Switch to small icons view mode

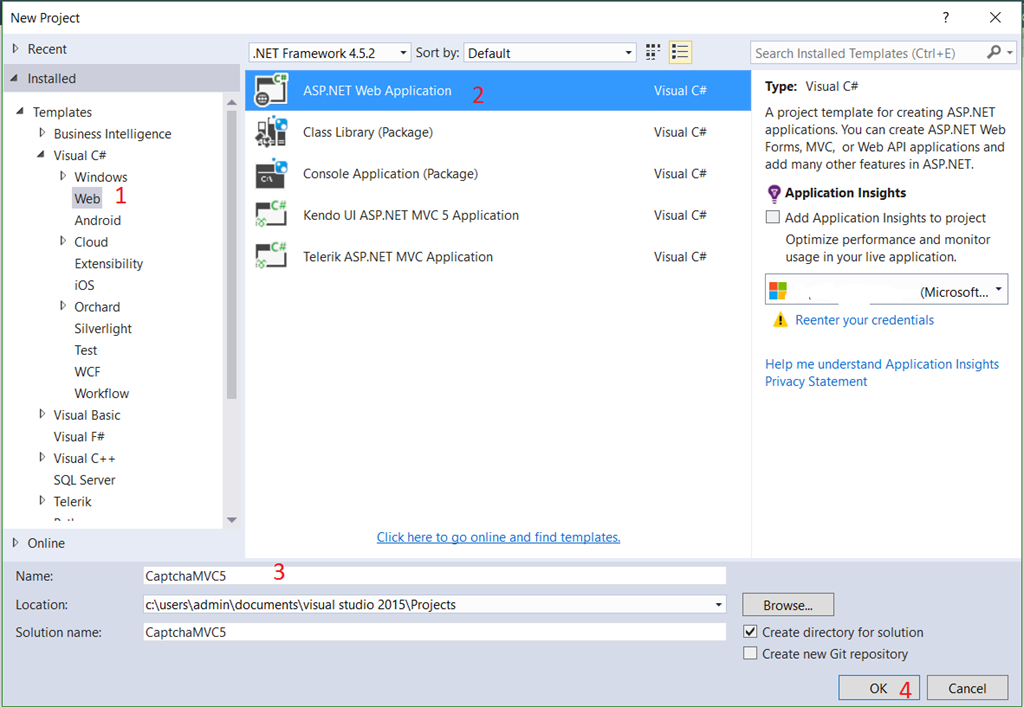pos(652,52)
